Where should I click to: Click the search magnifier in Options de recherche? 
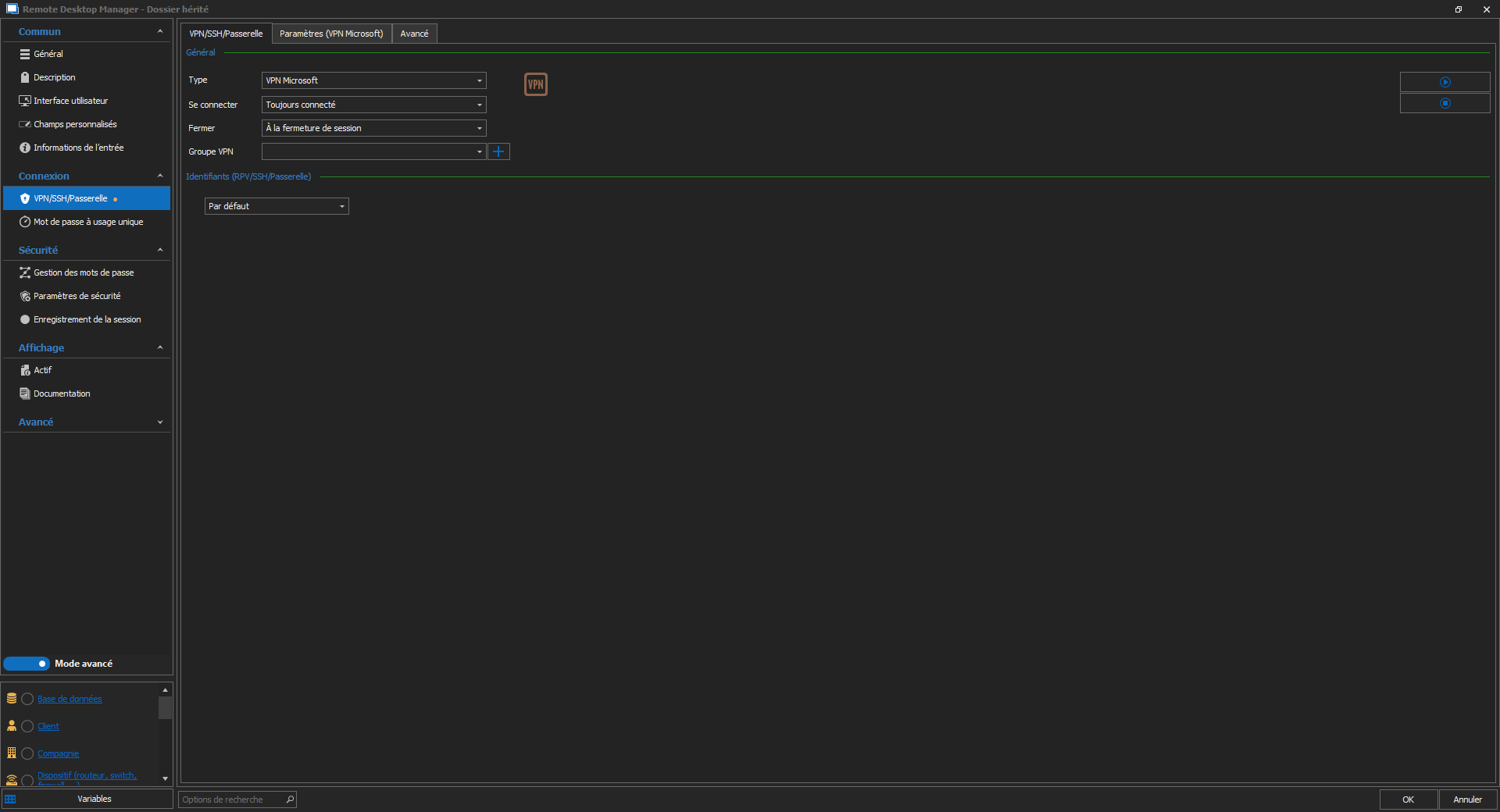[290, 800]
